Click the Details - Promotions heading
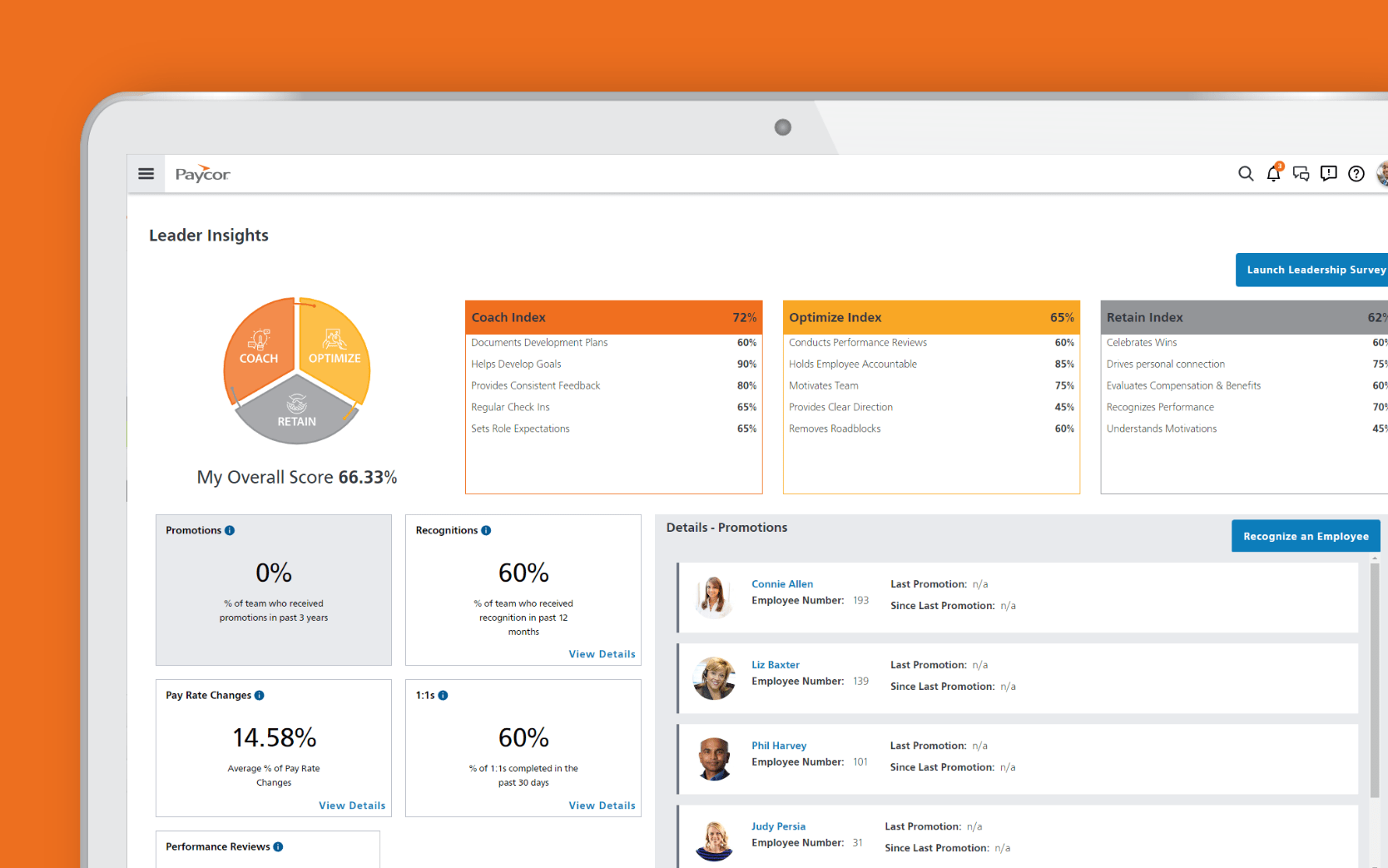Viewport: 1388px width, 868px height. click(x=726, y=528)
